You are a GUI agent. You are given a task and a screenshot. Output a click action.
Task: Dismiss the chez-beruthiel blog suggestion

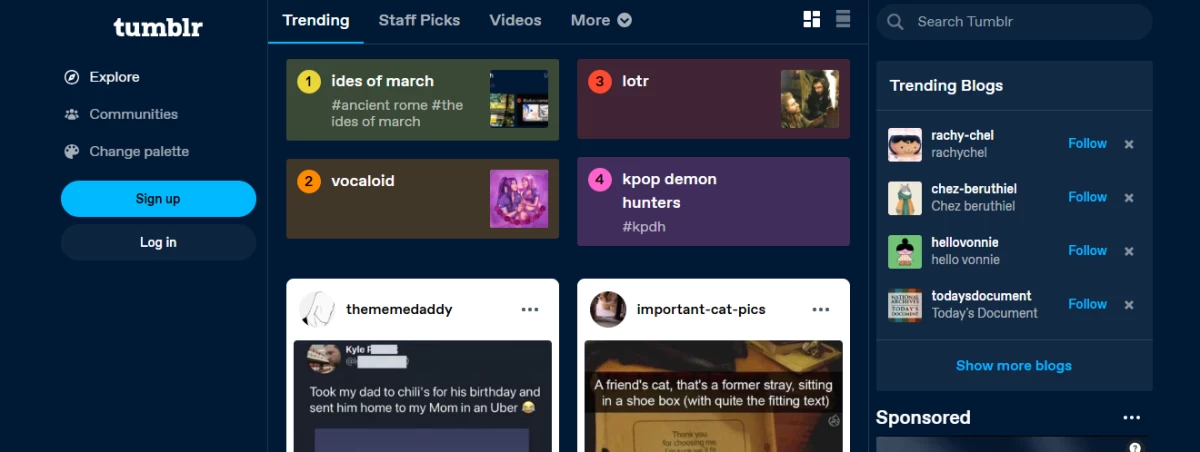pos(1129,198)
